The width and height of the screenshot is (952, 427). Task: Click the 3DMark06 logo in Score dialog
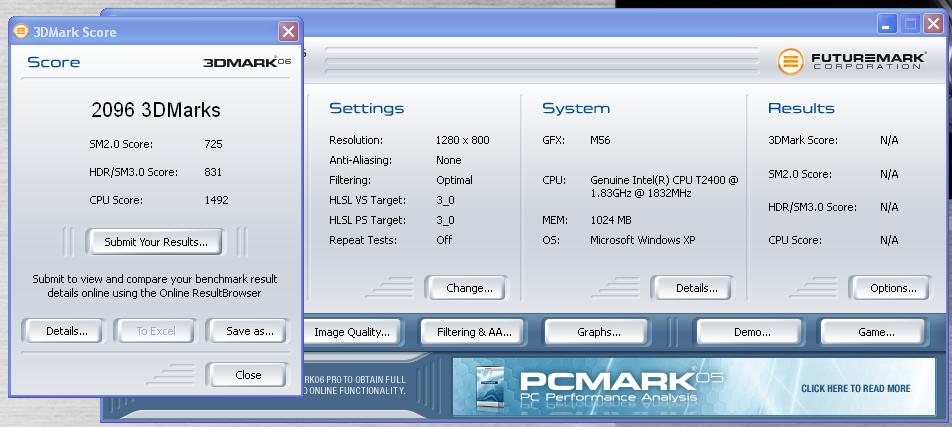[246, 62]
